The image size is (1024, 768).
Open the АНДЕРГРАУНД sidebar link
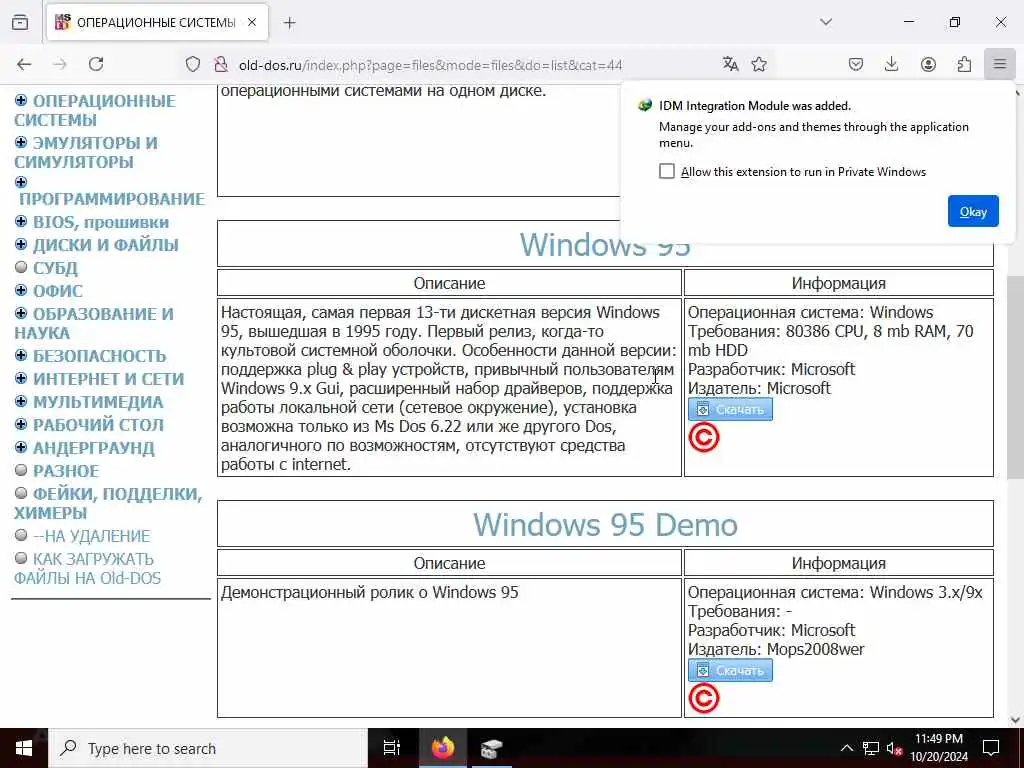(94, 448)
